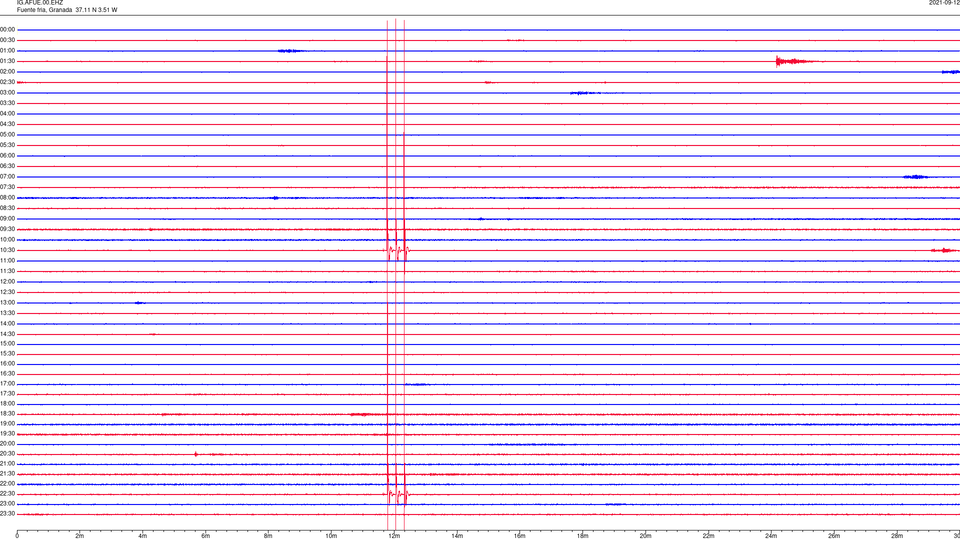Click the station code IG.AFUE.00.EHZ header

coord(40,3)
